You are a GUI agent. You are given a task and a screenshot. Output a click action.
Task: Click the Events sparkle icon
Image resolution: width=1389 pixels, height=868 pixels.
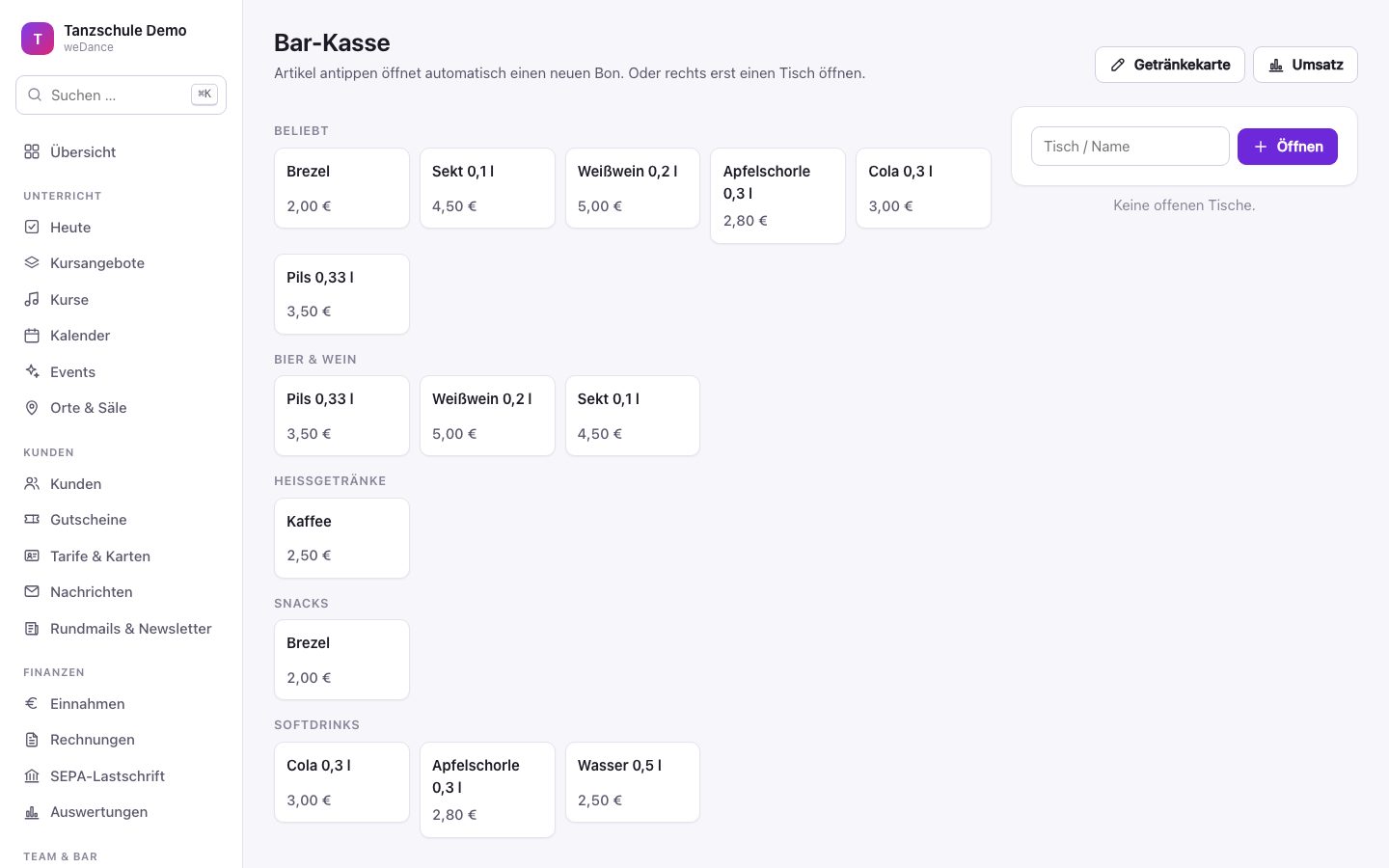32,371
